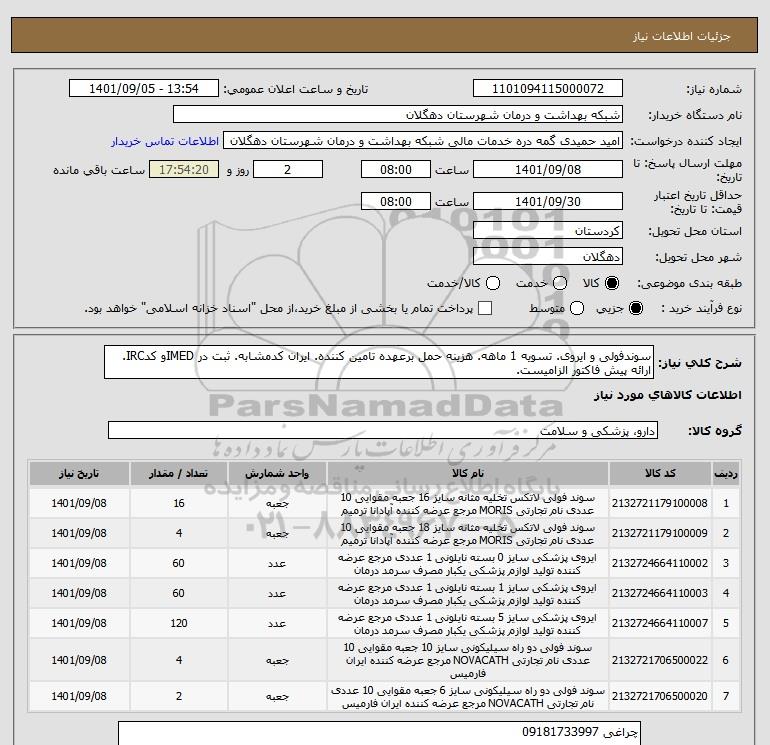Select the خدمت radio button
Screen dimensions: 770x745
(560, 283)
